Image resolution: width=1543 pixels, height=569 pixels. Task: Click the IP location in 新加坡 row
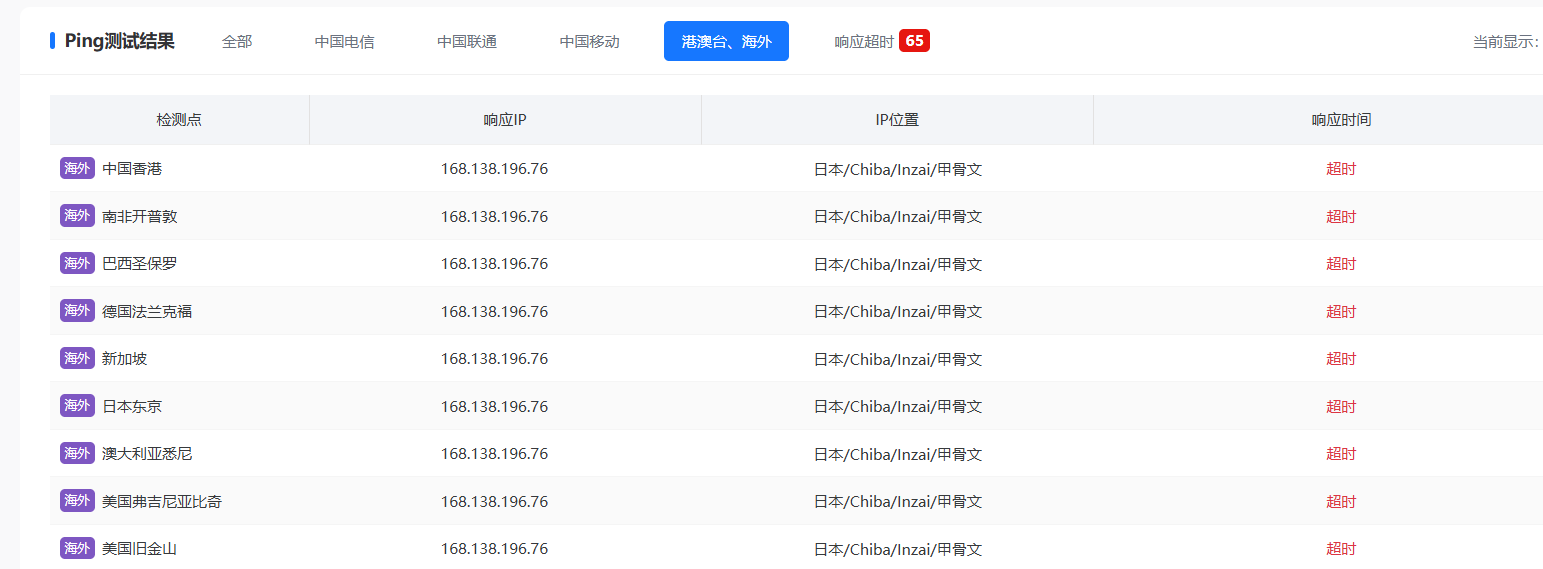tap(898, 359)
